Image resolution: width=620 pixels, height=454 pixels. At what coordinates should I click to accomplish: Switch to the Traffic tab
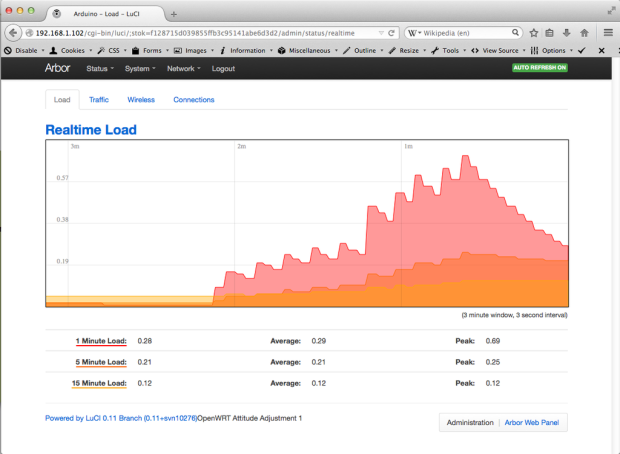[x=99, y=100]
